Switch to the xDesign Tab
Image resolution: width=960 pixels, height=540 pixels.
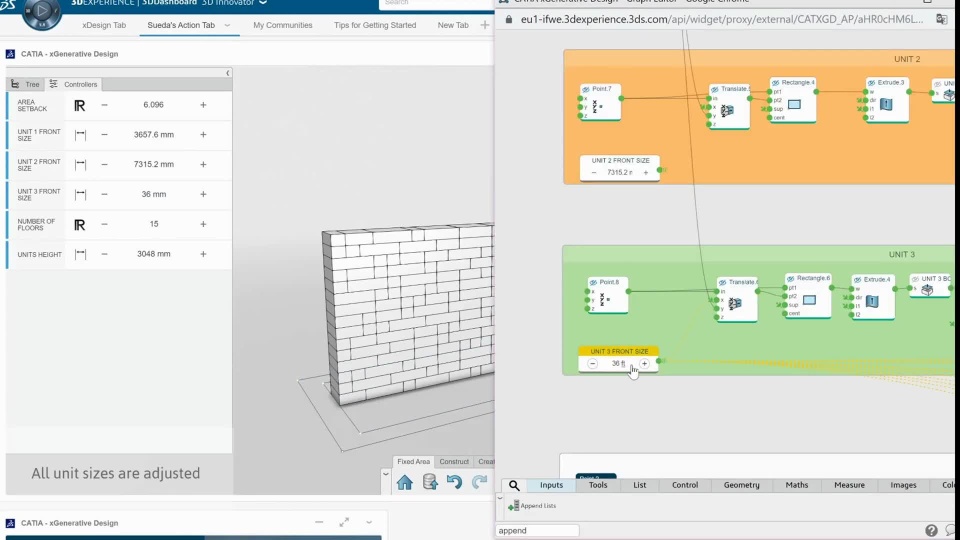(x=104, y=25)
